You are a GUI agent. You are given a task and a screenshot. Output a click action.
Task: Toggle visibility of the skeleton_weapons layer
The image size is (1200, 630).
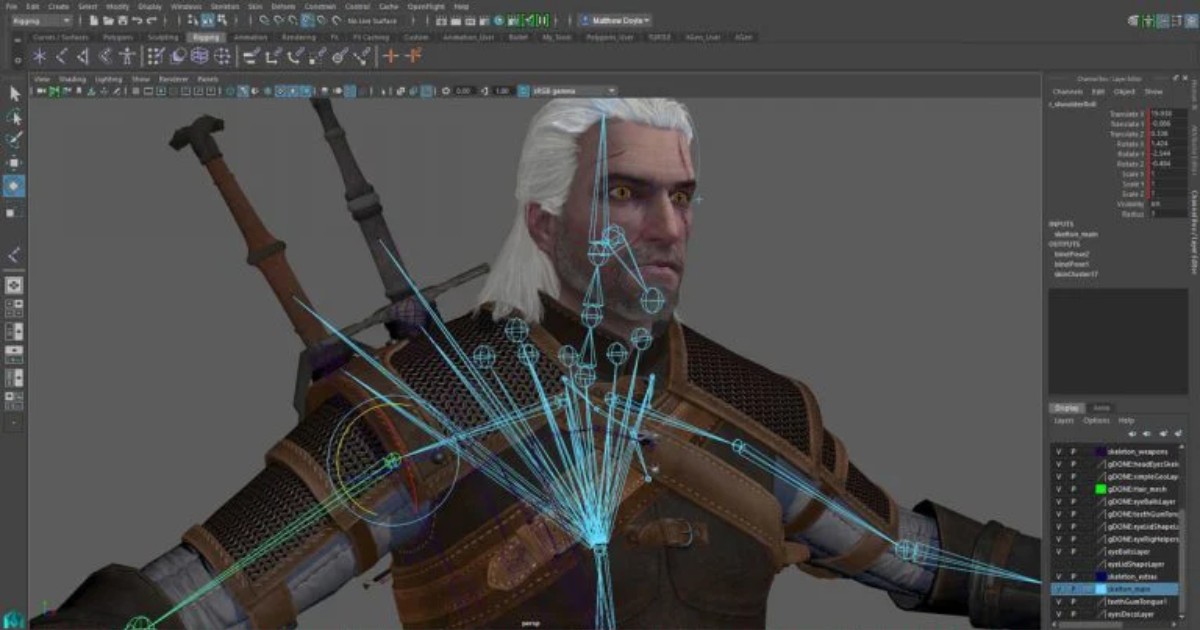coord(1058,452)
